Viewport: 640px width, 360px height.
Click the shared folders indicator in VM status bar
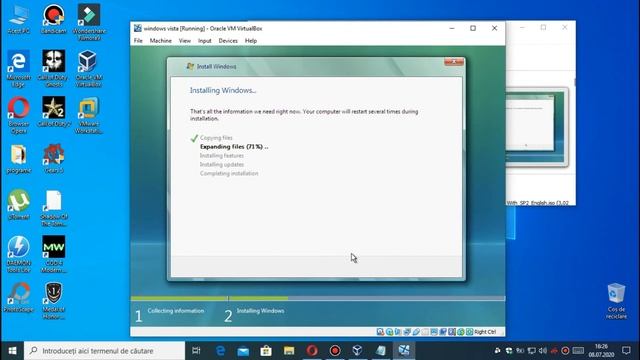click(425, 332)
